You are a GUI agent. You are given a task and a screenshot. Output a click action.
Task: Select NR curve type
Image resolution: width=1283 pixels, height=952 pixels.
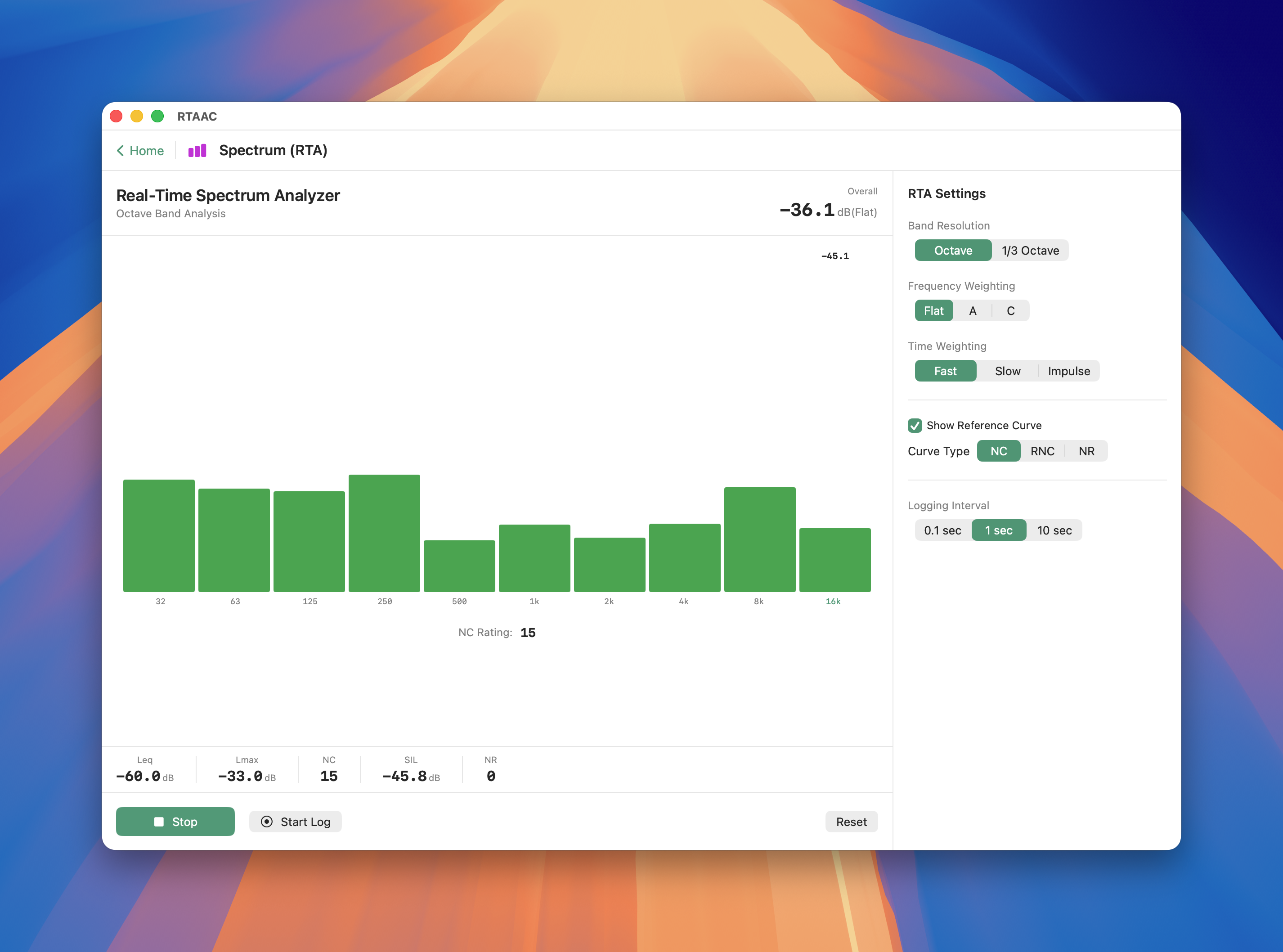pos(1086,451)
